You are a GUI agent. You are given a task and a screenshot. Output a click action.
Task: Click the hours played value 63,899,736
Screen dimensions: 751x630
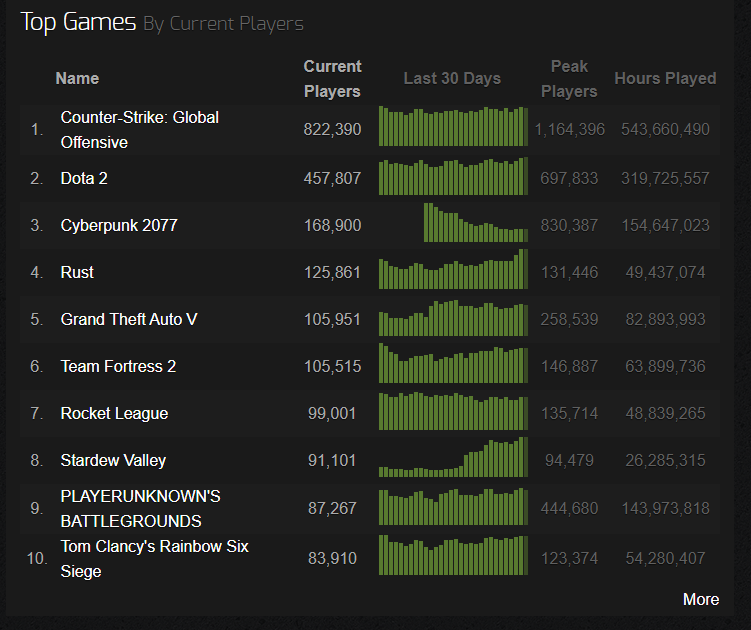pos(665,366)
